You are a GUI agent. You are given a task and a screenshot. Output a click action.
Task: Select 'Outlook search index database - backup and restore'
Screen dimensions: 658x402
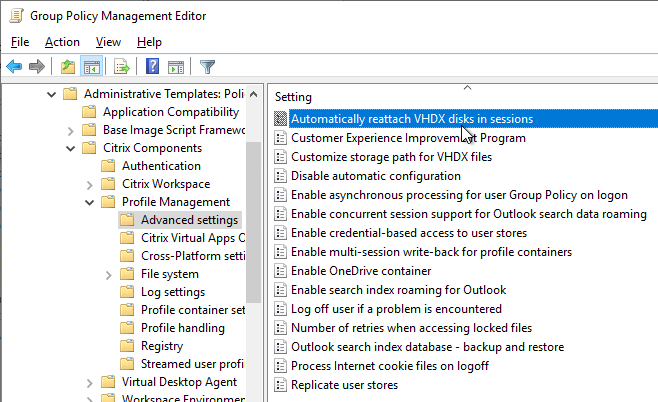point(427,347)
